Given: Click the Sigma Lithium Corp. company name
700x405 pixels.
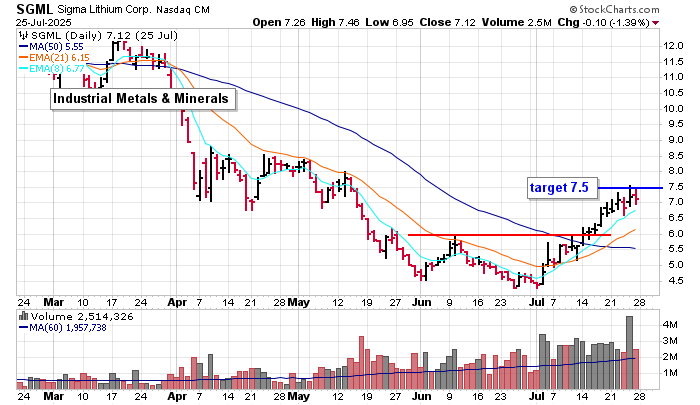Looking at the screenshot, I should (104, 9).
